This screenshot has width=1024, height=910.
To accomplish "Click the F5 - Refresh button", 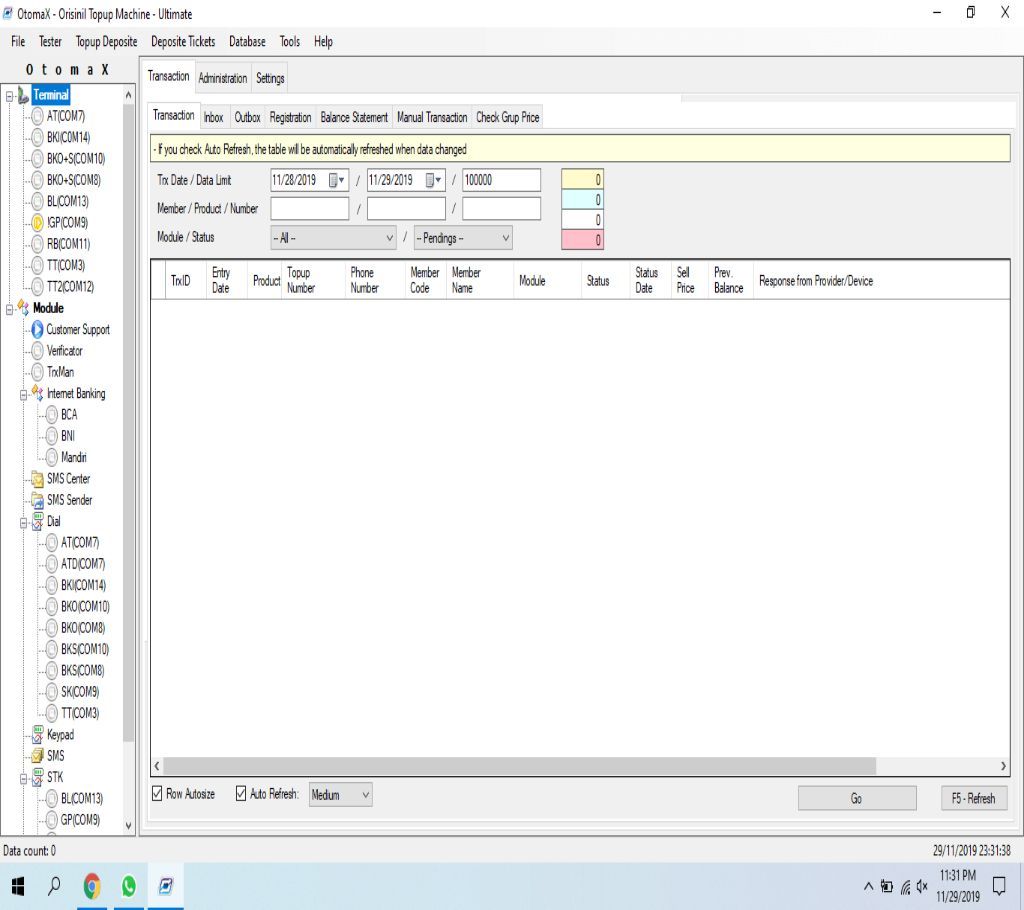I will (x=973, y=798).
